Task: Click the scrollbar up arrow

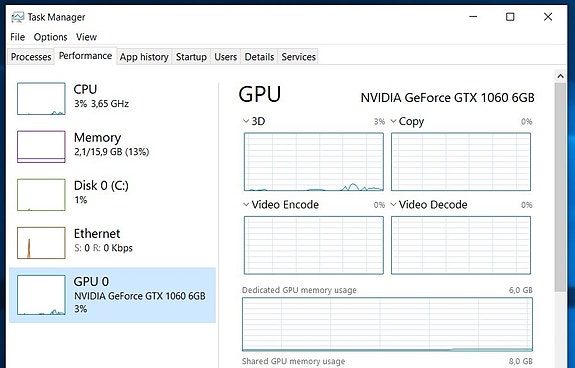Action: (x=560, y=76)
